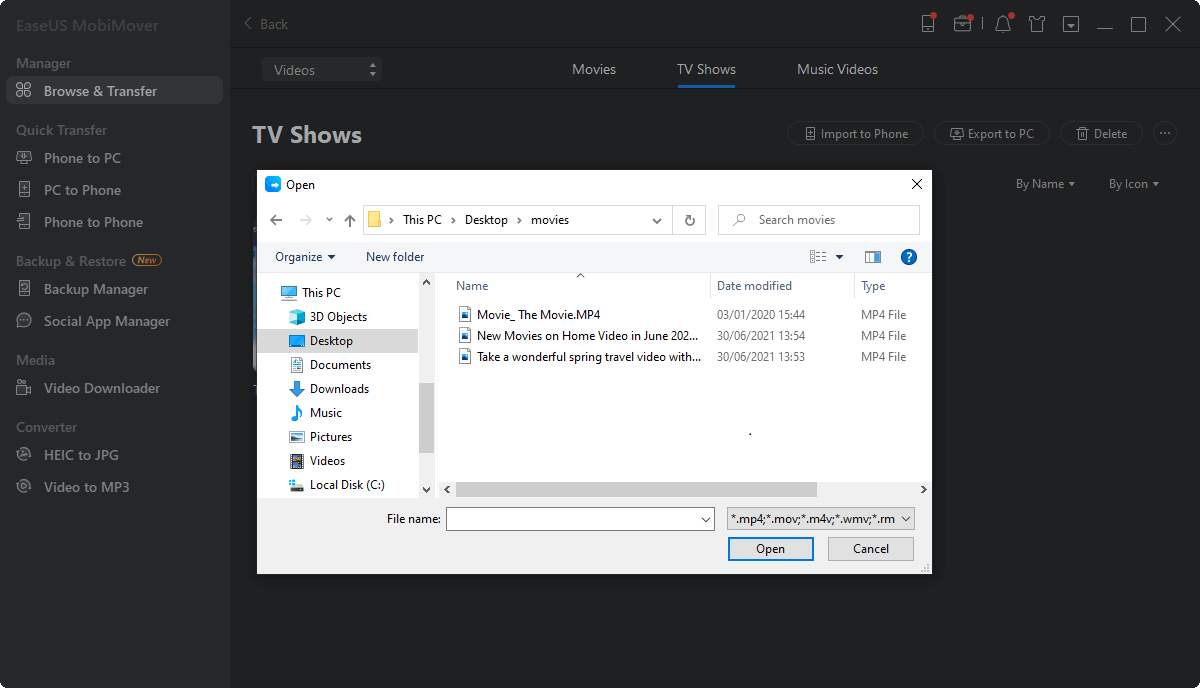The width and height of the screenshot is (1200, 688).
Task: Open Documents in the navigation pane
Action: [x=340, y=365]
